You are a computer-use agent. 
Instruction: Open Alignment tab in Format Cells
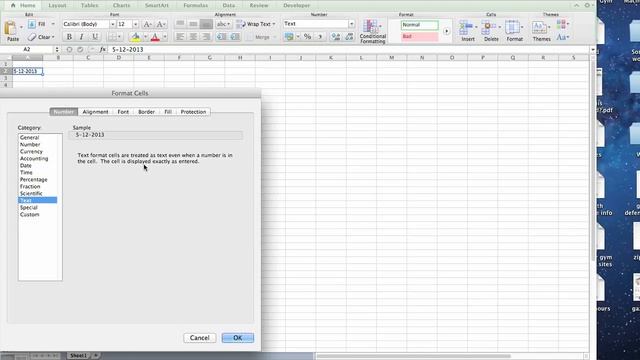point(95,112)
